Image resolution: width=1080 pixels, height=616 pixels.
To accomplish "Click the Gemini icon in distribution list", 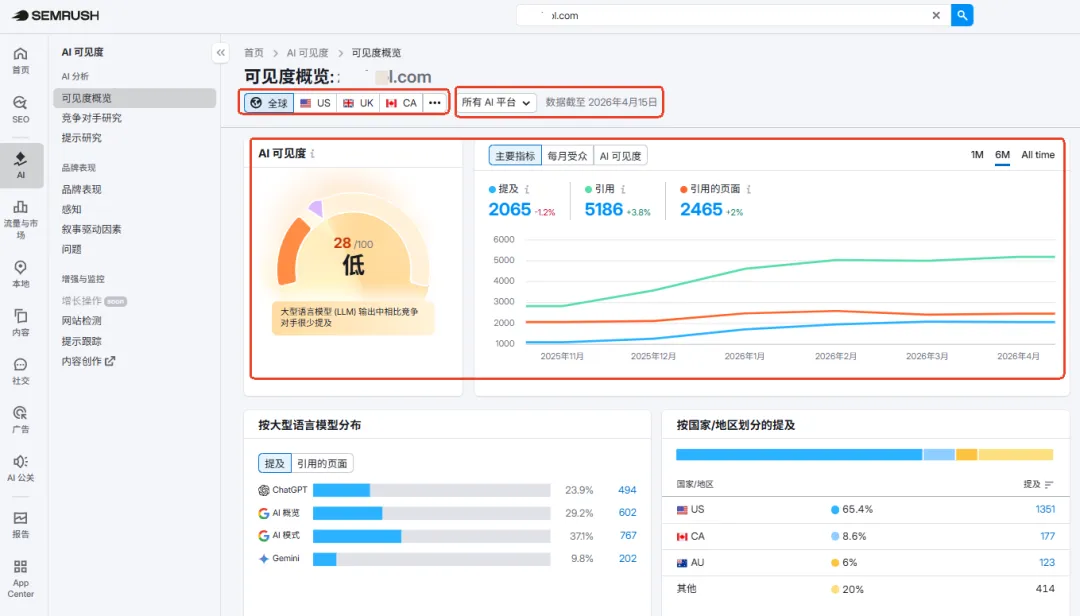I will pos(263,559).
